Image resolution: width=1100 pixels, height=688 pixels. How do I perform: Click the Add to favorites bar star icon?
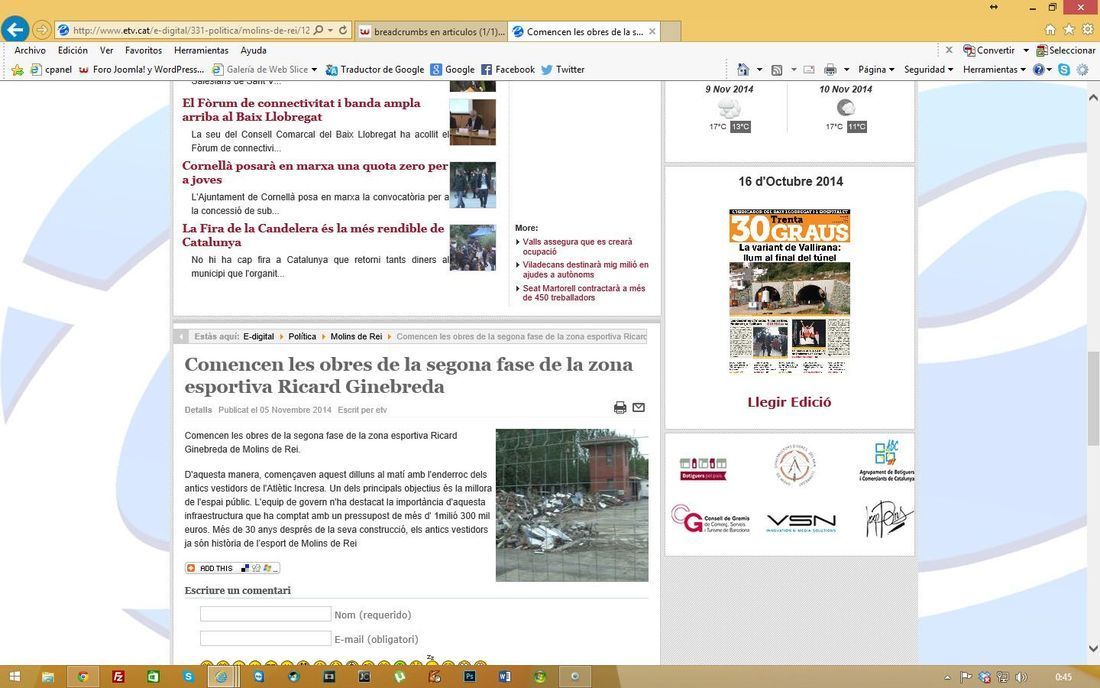click(x=18, y=69)
